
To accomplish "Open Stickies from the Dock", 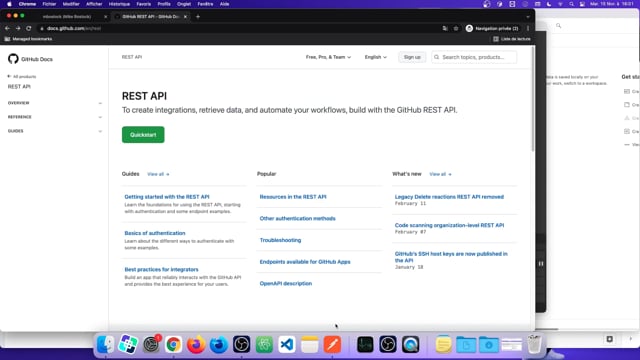I will 443,344.
